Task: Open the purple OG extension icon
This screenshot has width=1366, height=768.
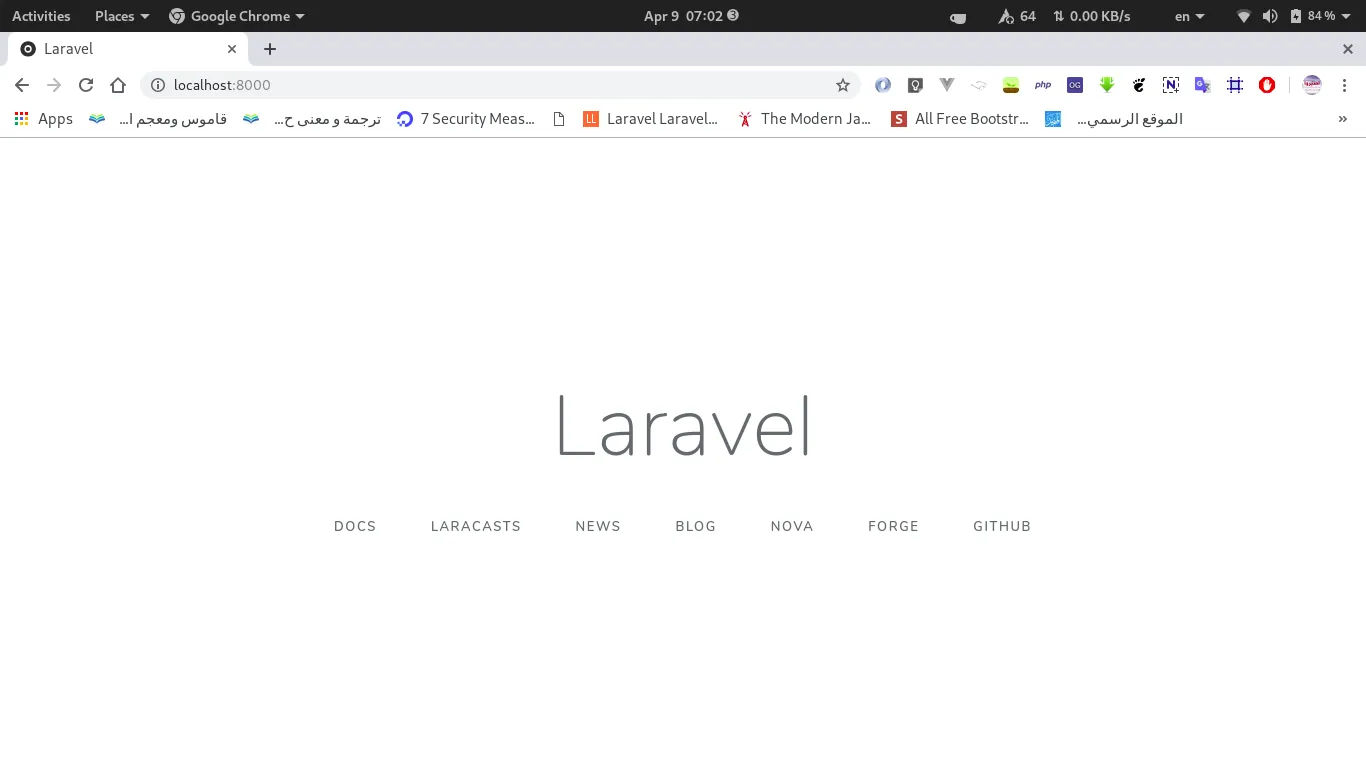Action: tap(1075, 85)
